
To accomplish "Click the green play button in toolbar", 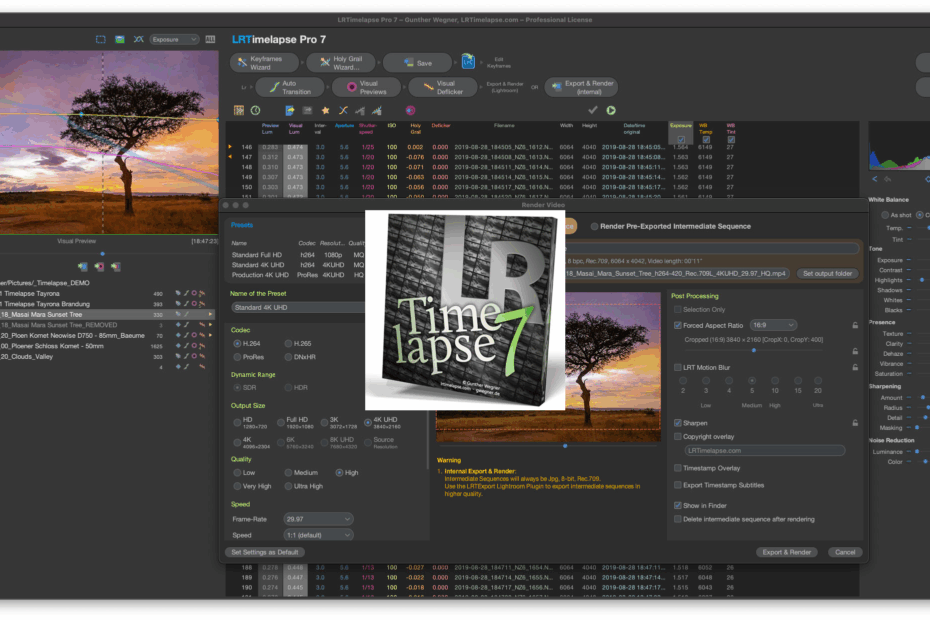I will click(x=611, y=110).
